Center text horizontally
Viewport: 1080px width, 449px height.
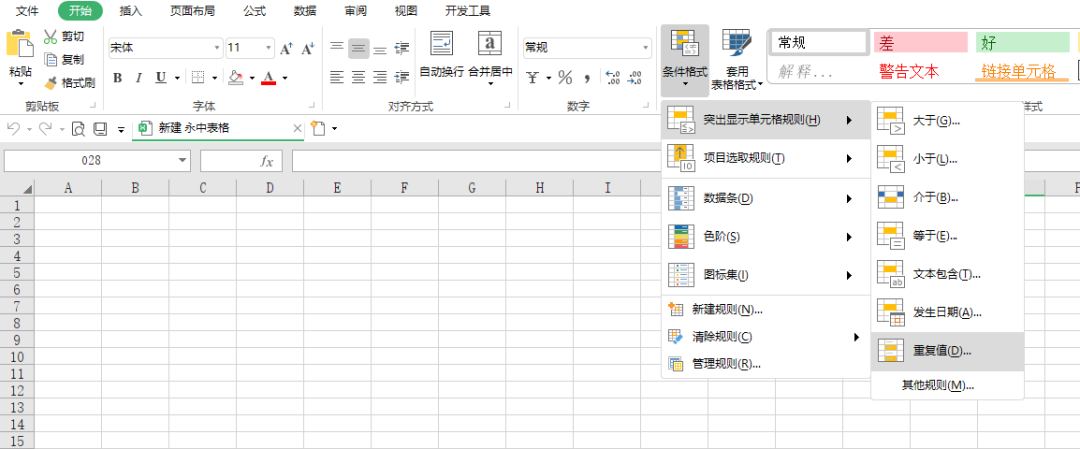pos(358,77)
